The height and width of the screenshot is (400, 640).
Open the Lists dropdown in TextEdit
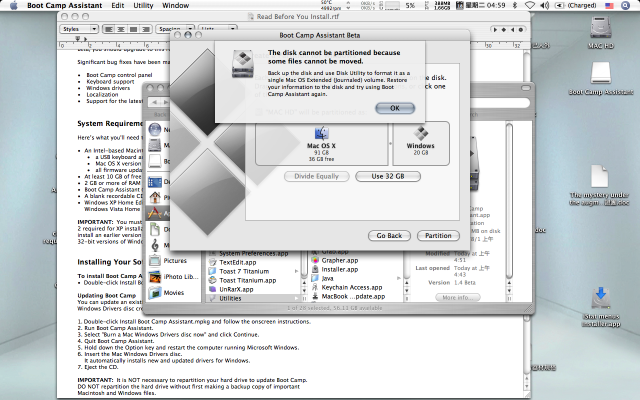pyautogui.click(x=217, y=29)
